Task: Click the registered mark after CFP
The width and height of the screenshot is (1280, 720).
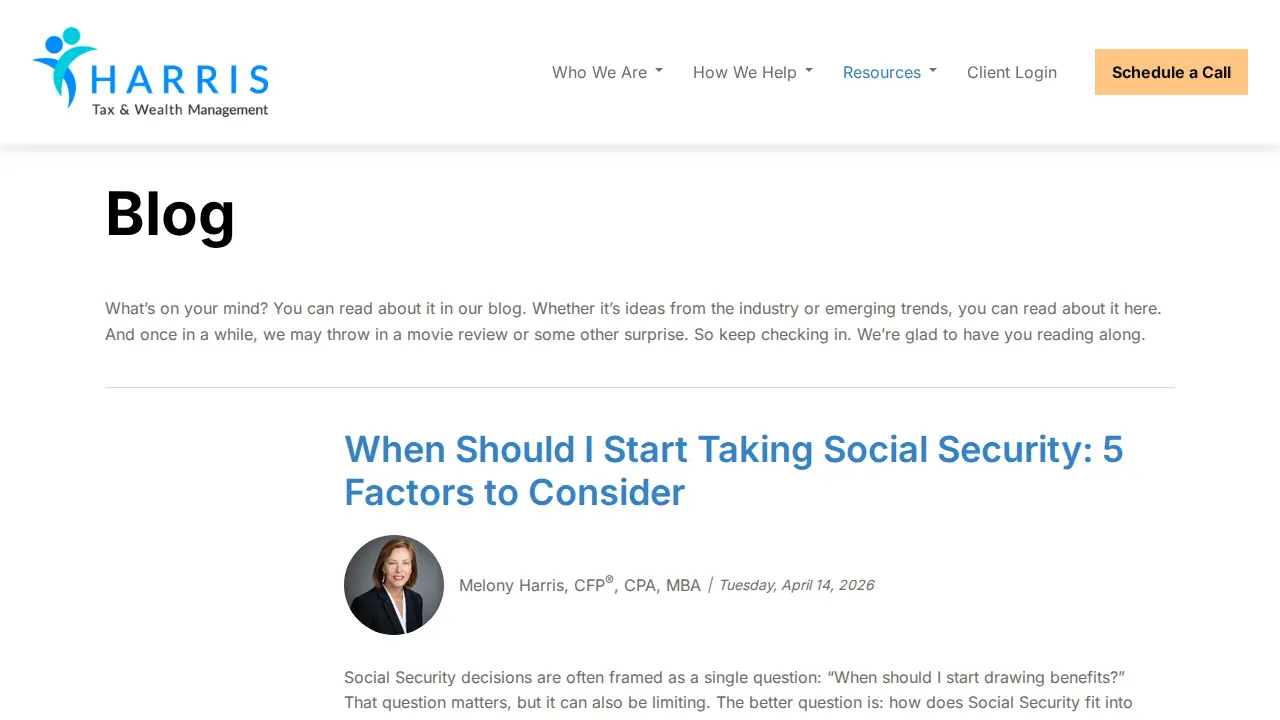Action: [610, 579]
